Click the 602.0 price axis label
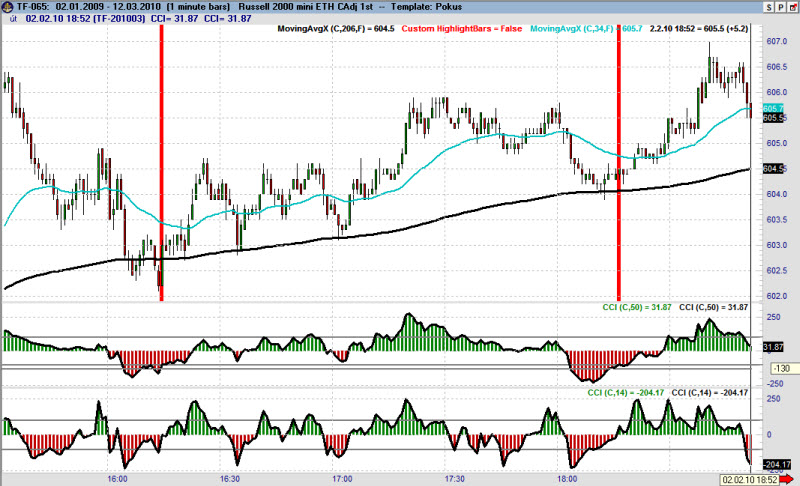Screen dimensions: 800x486 click(777, 296)
